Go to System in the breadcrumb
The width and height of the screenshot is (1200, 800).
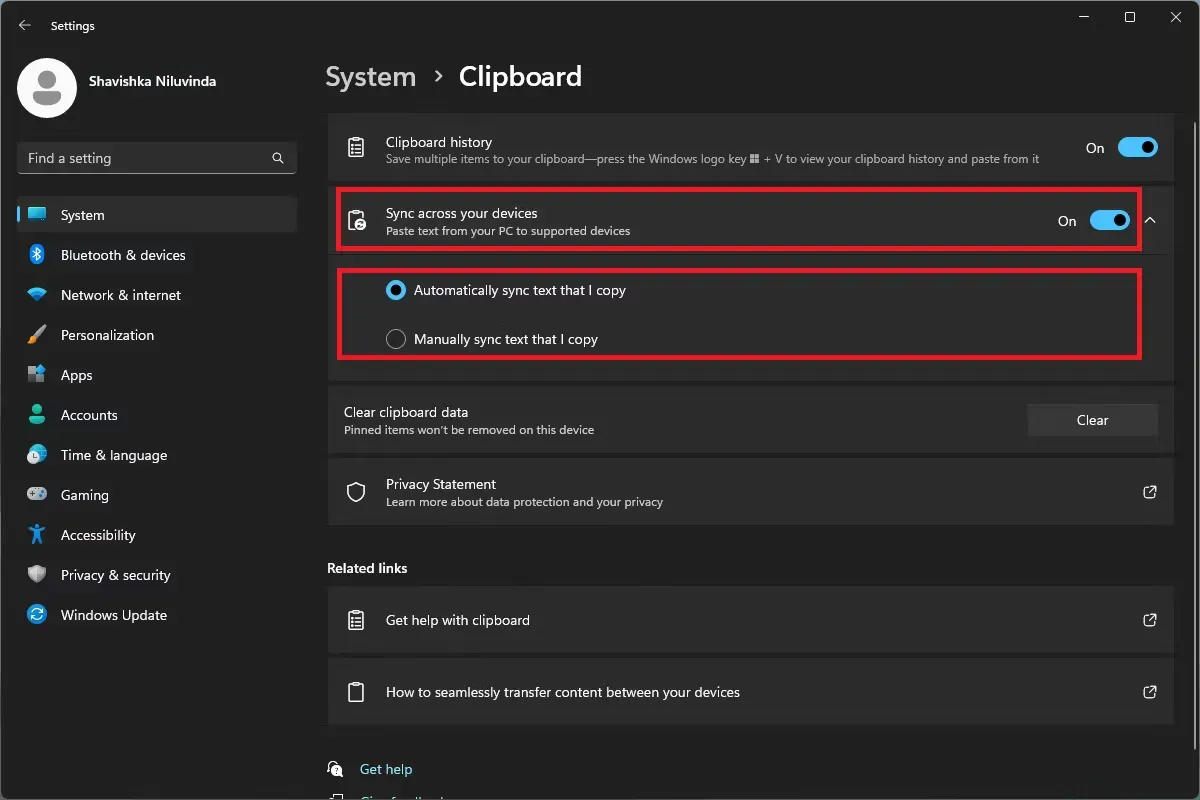[x=371, y=77]
